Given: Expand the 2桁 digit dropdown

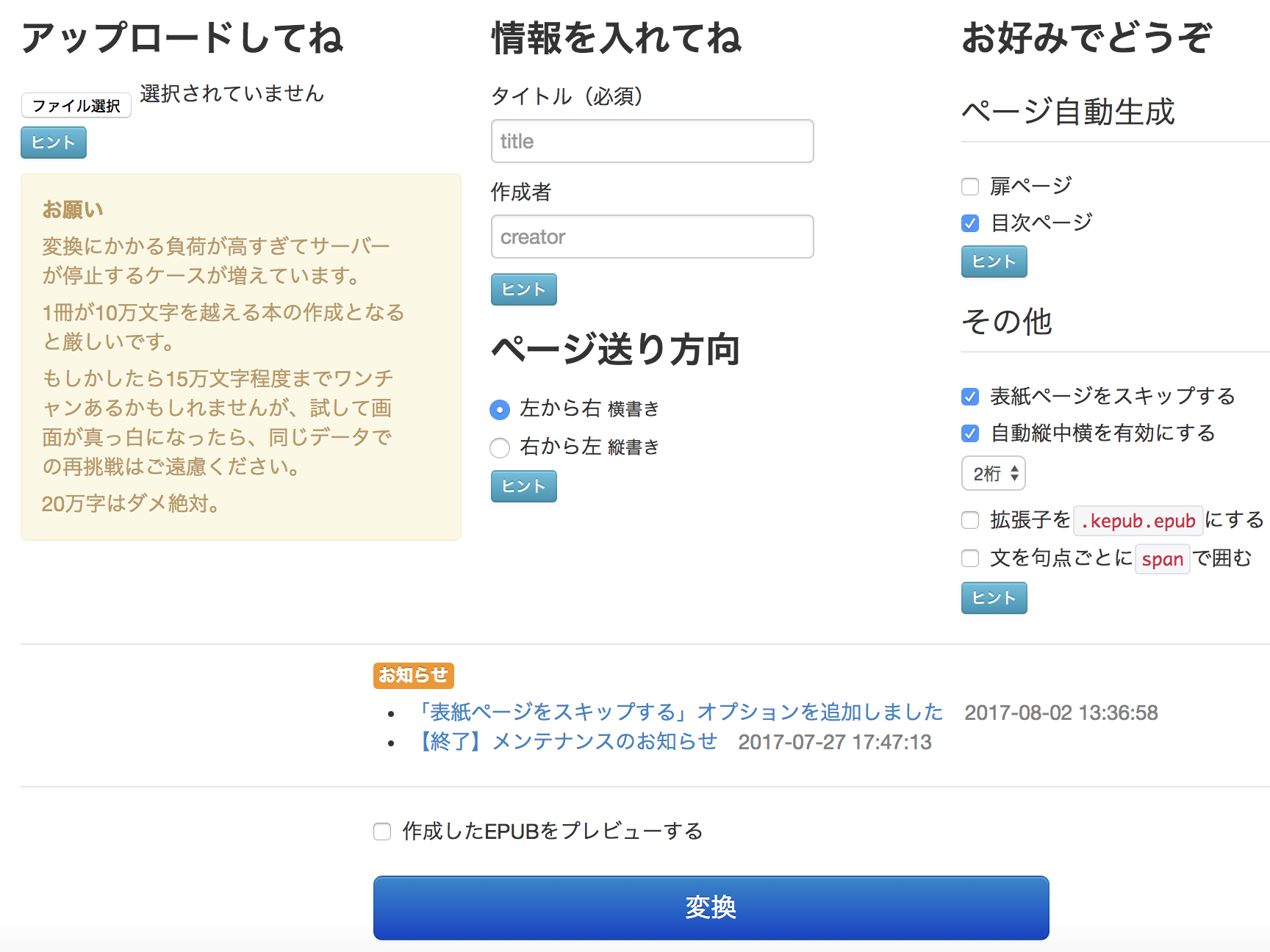Looking at the screenshot, I should click(994, 473).
